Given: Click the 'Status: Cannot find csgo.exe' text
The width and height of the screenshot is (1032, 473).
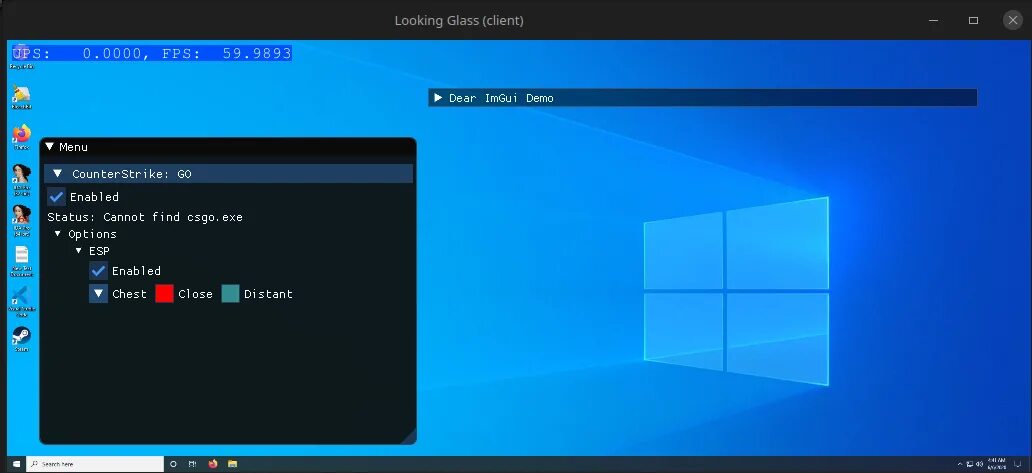Looking at the screenshot, I should [145, 217].
